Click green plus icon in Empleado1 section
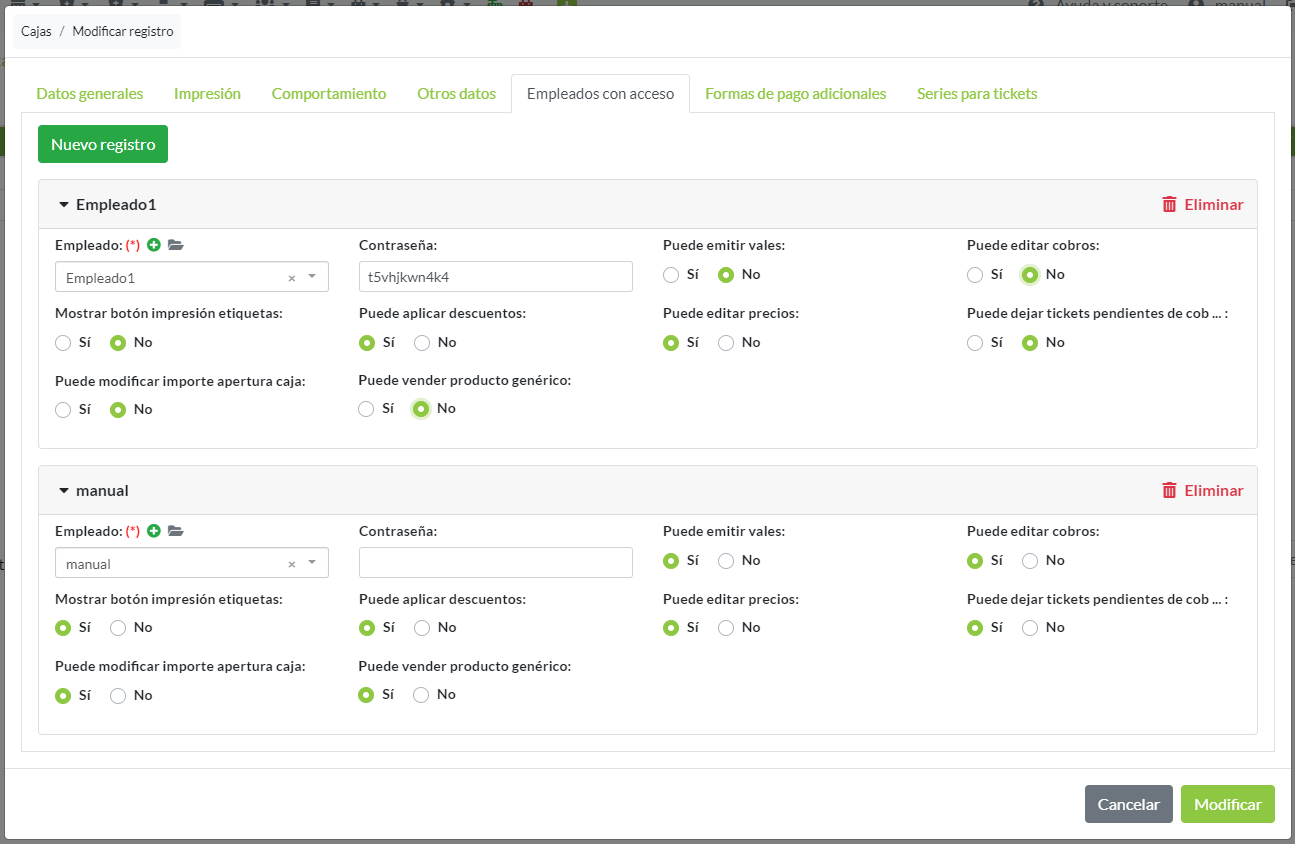1295x844 pixels. click(x=154, y=245)
